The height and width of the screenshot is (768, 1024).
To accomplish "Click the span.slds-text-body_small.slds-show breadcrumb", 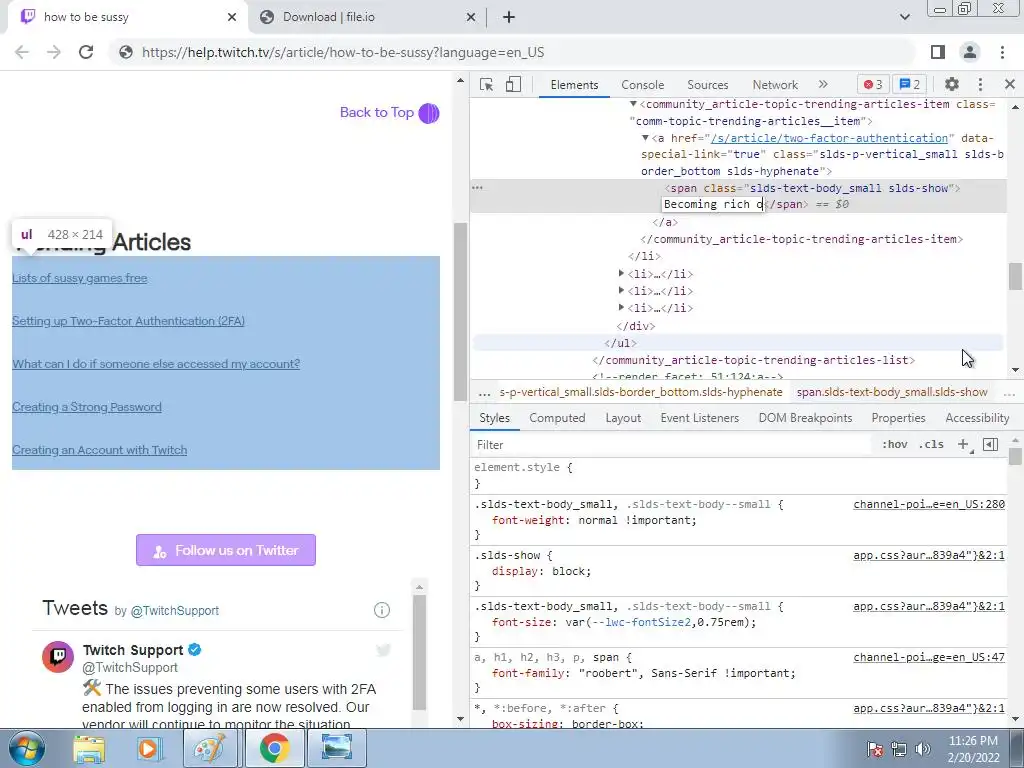I will point(891,392).
